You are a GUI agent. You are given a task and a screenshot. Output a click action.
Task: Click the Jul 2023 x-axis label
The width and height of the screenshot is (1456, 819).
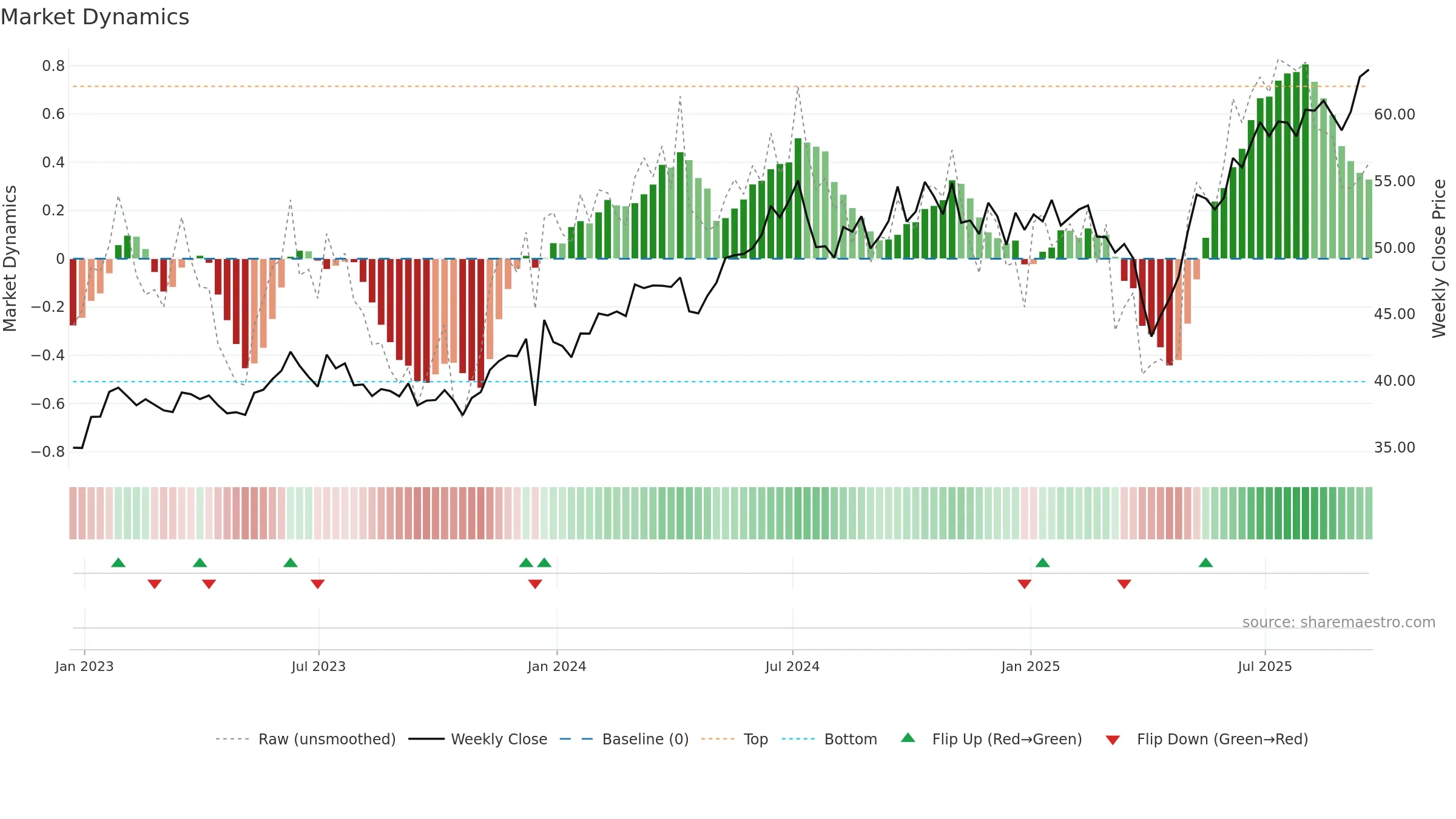pyautogui.click(x=318, y=666)
